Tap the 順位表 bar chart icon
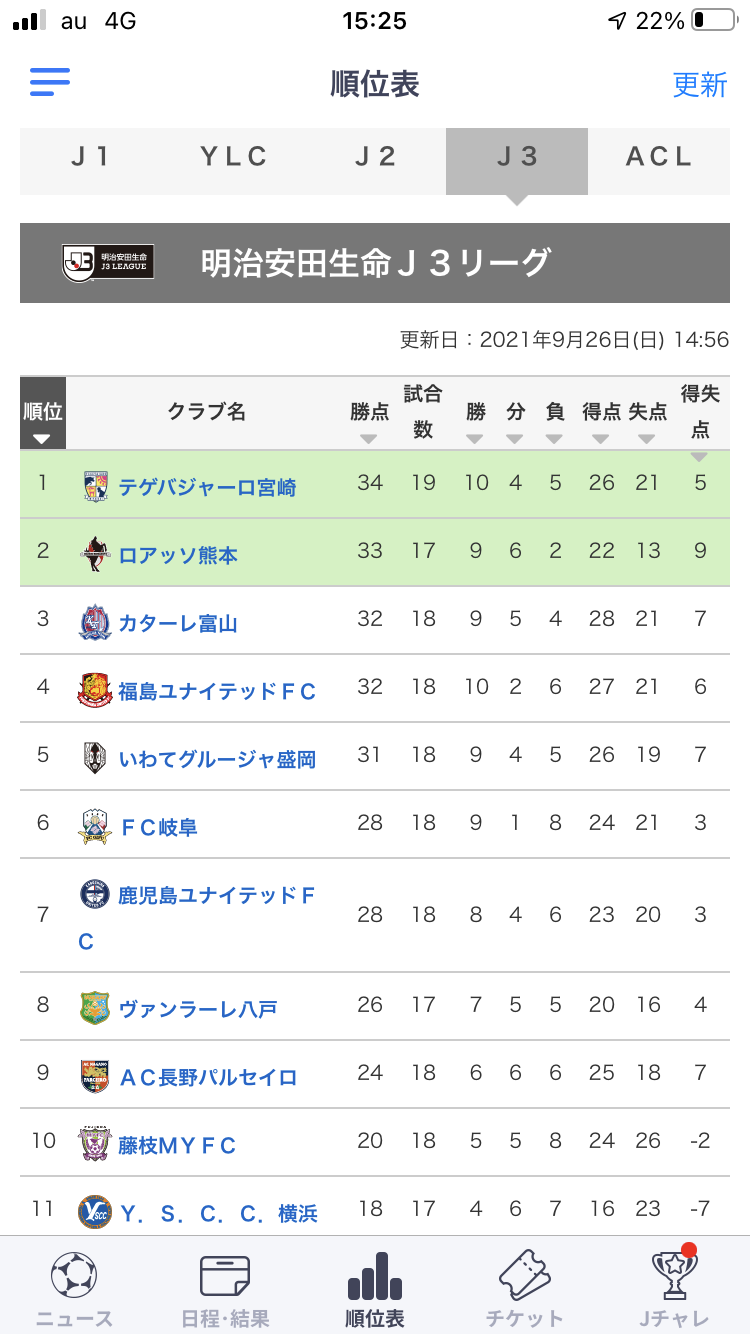This screenshot has width=750, height=1334. [375, 1275]
